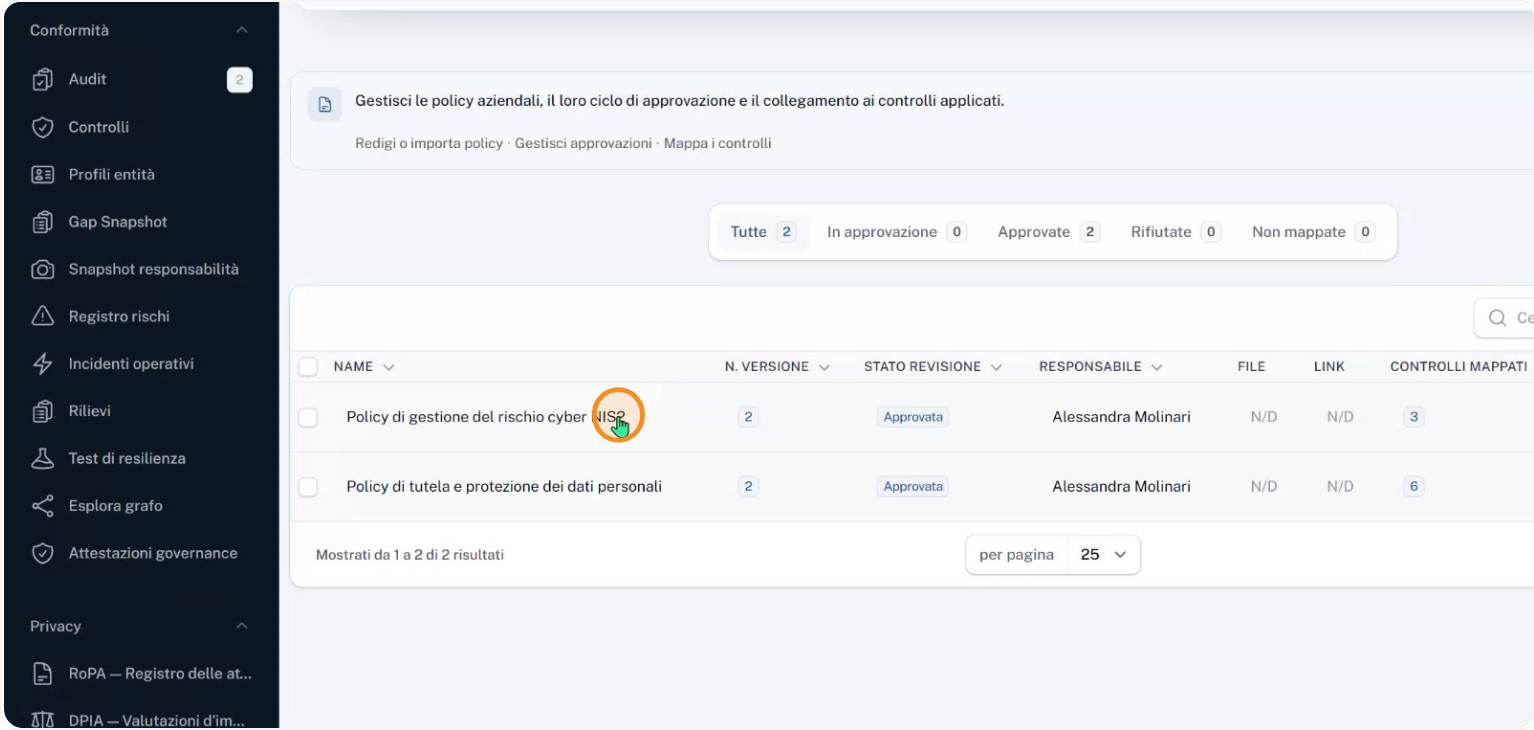The width and height of the screenshot is (1534, 730).
Task: Sort by the NAME column header
Action: tap(364, 367)
